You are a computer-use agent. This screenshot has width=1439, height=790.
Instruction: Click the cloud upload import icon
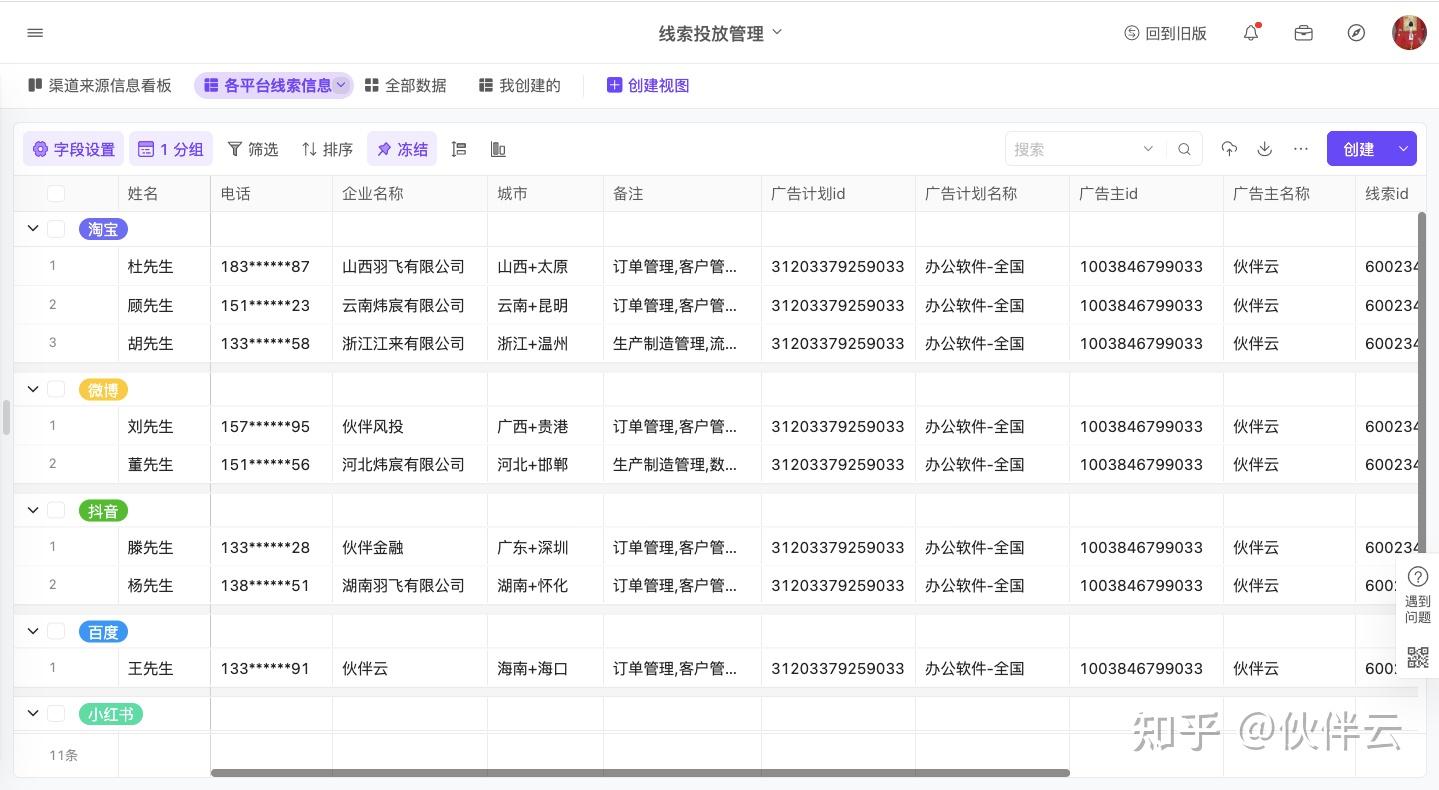[1229, 149]
